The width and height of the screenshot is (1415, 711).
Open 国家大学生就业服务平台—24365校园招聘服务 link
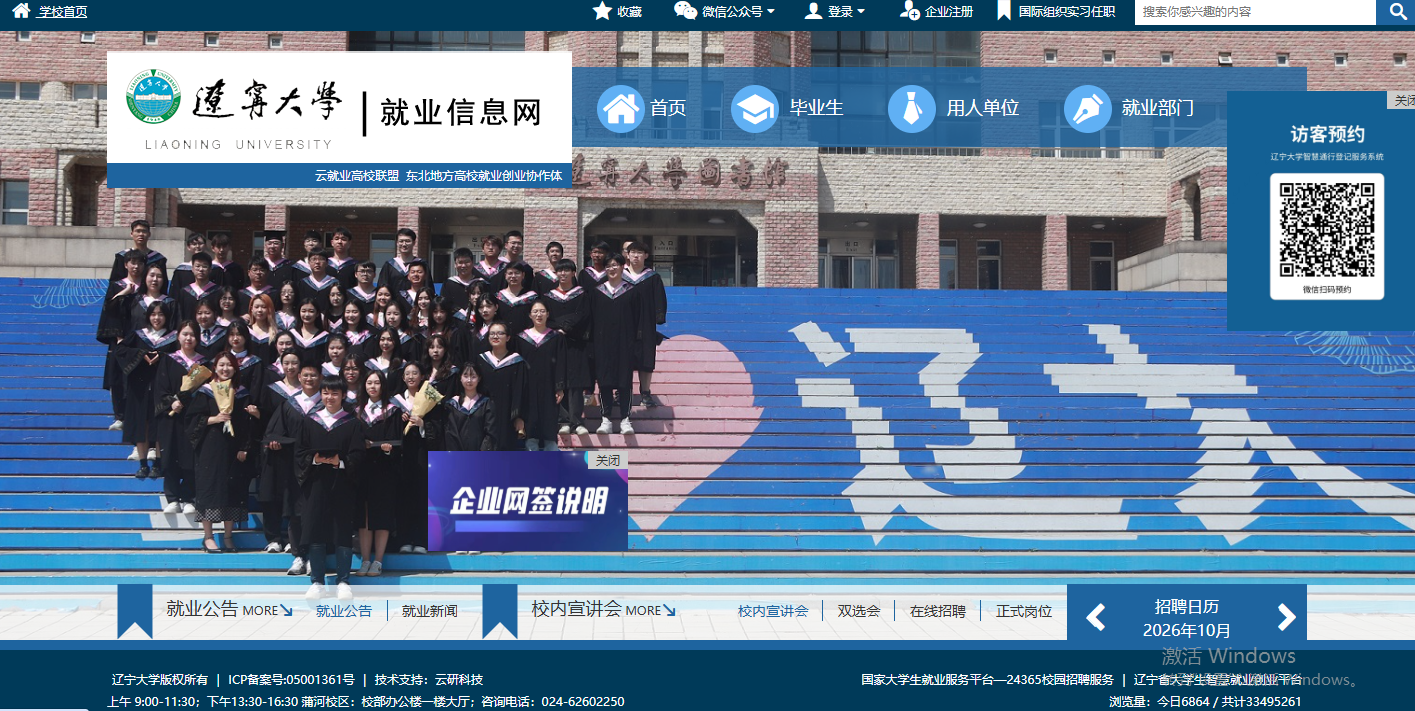[x=987, y=680]
